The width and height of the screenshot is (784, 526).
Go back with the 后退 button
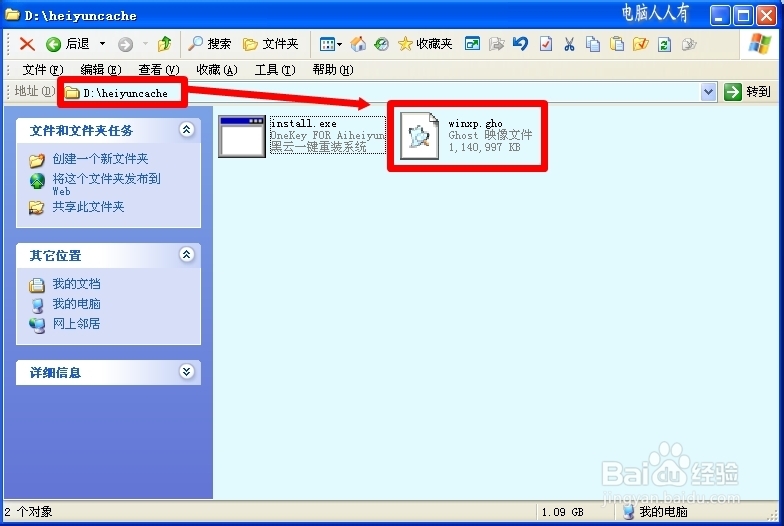pyautogui.click(x=67, y=44)
